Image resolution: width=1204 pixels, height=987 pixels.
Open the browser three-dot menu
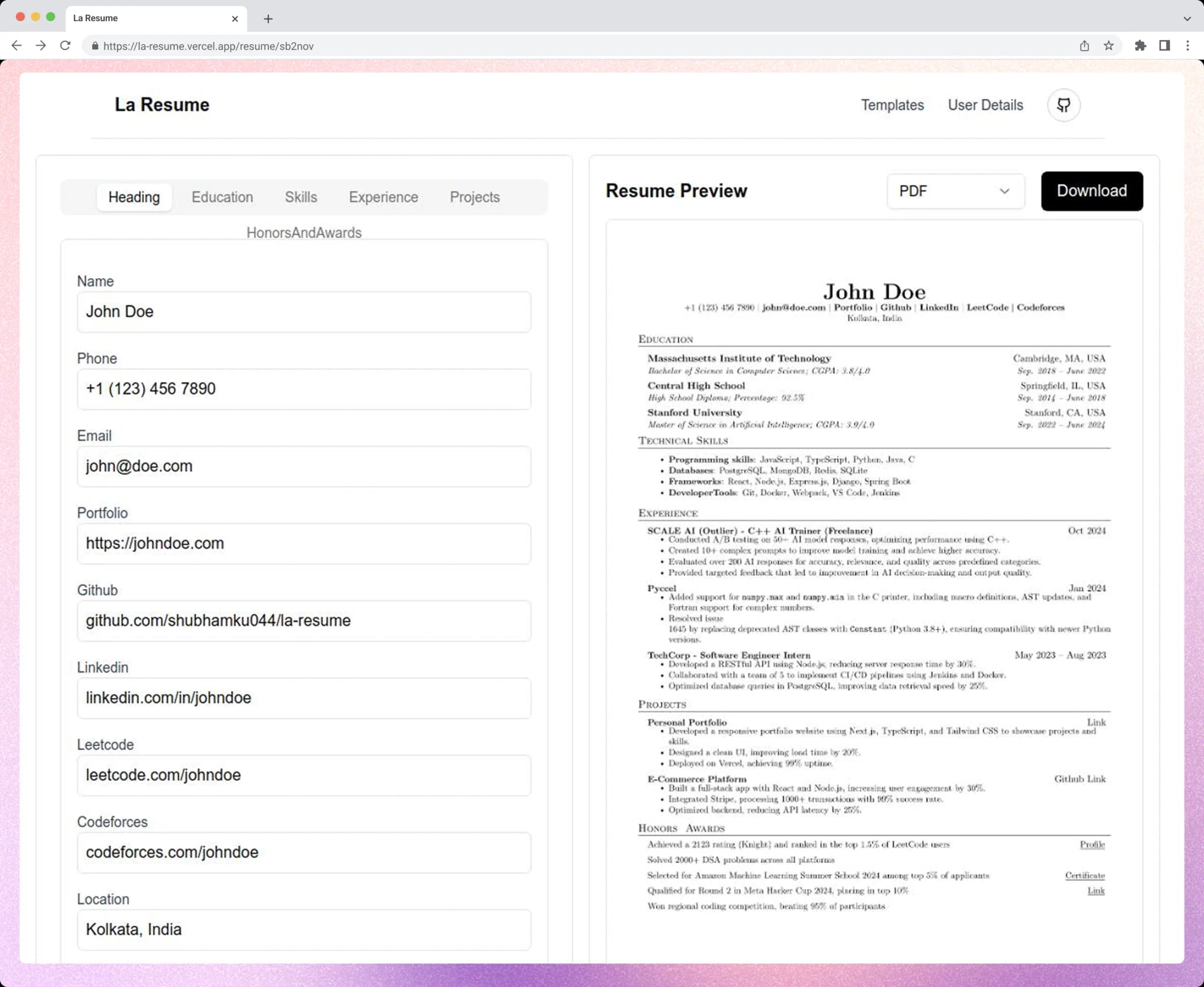pos(1188,45)
